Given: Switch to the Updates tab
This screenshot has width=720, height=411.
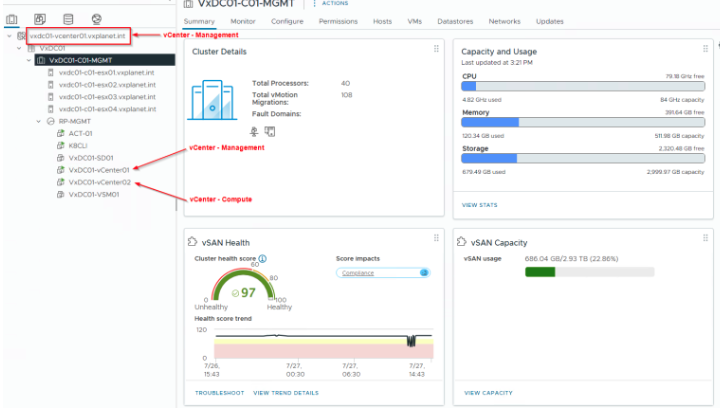Looking at the screenshot, I should [x=550, y=22].
